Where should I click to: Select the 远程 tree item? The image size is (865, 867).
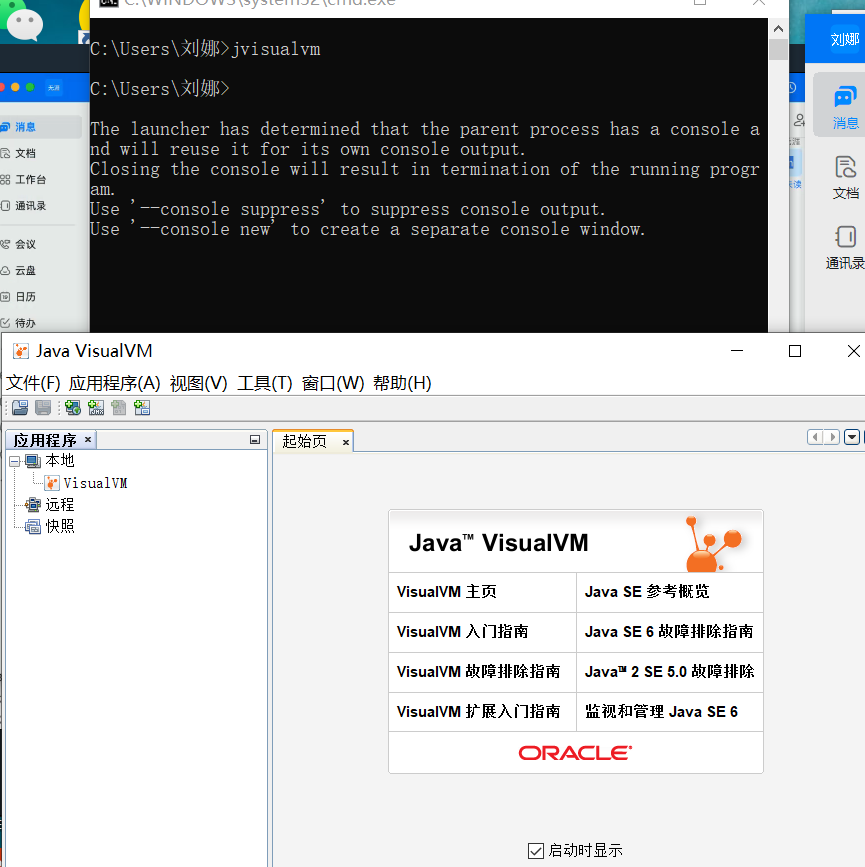click(x=60, y=505)
